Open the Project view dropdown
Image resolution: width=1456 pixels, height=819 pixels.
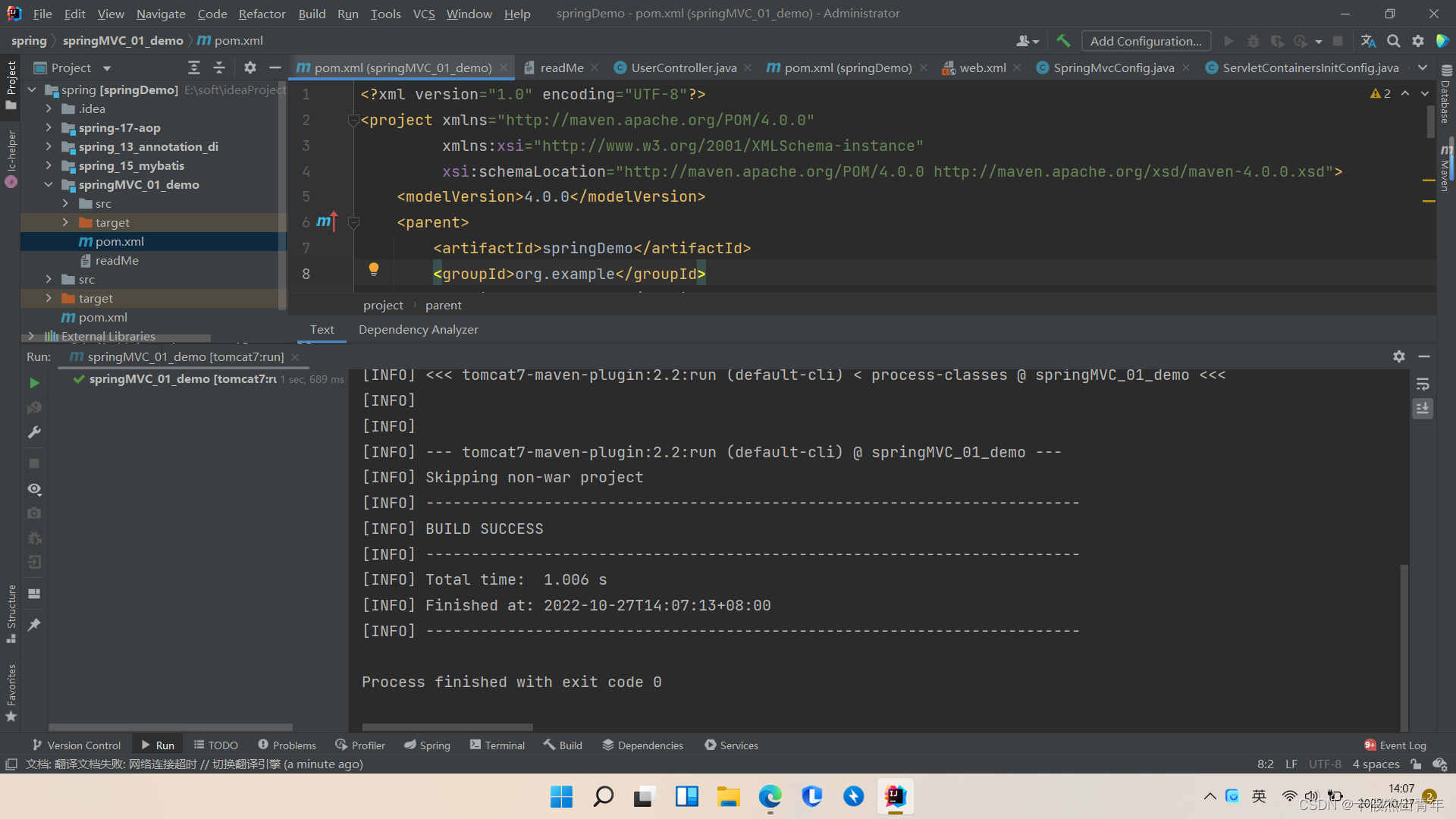point(107,68)
